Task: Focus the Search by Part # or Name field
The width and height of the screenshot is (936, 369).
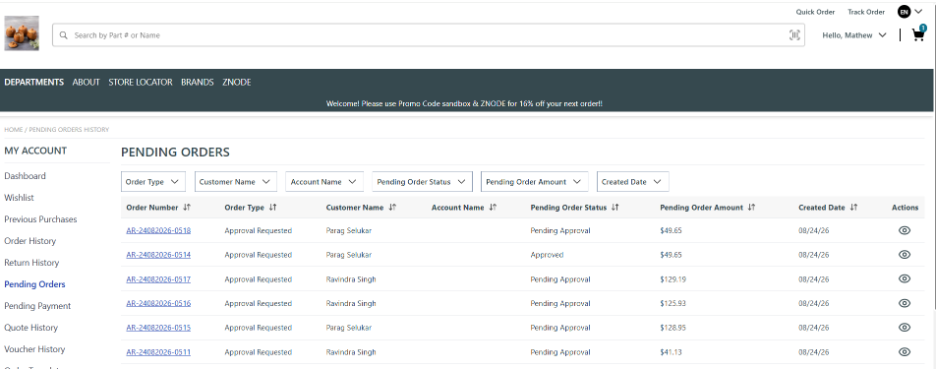Action: click(428, 35)
